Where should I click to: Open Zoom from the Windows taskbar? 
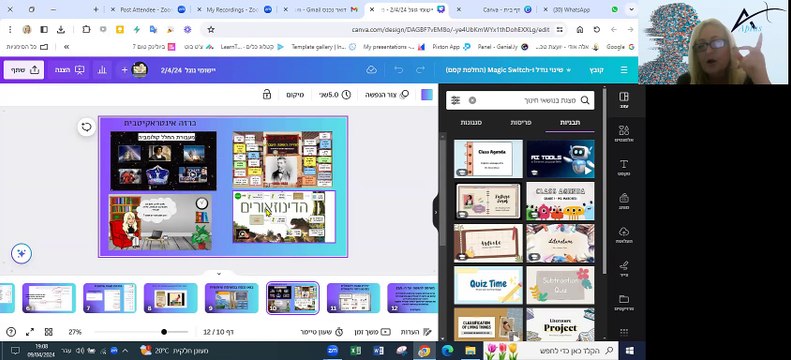coord(332,350)
